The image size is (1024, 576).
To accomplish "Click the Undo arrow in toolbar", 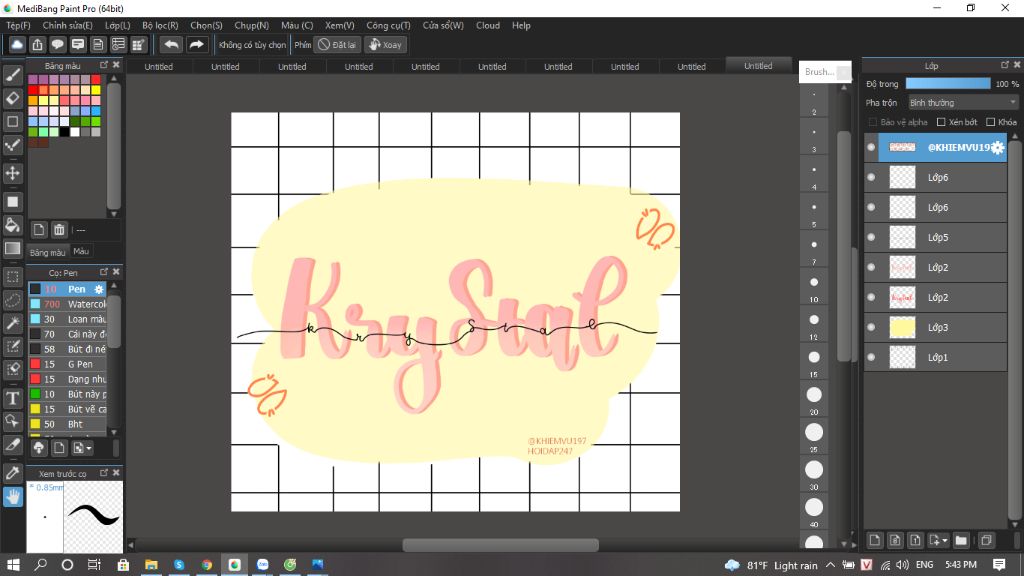I will point(171,44).
